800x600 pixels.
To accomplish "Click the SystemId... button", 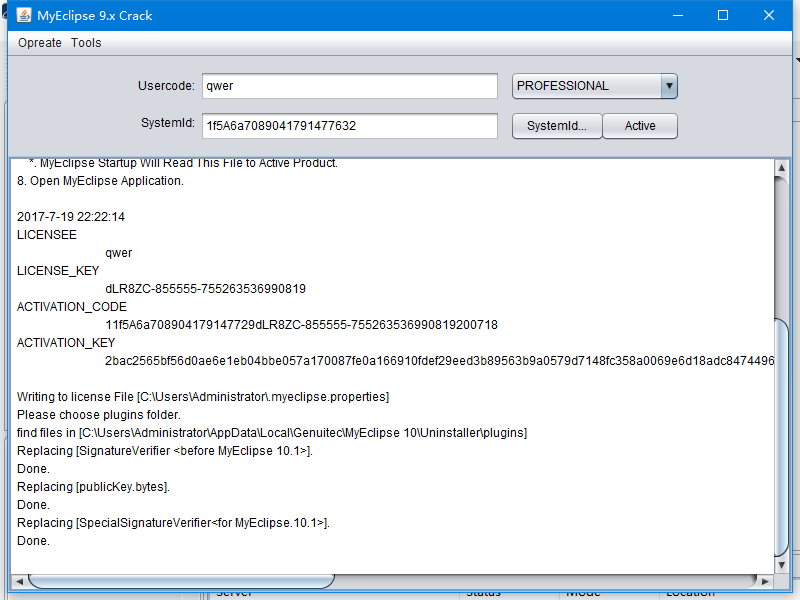I will tap(557, 126).
